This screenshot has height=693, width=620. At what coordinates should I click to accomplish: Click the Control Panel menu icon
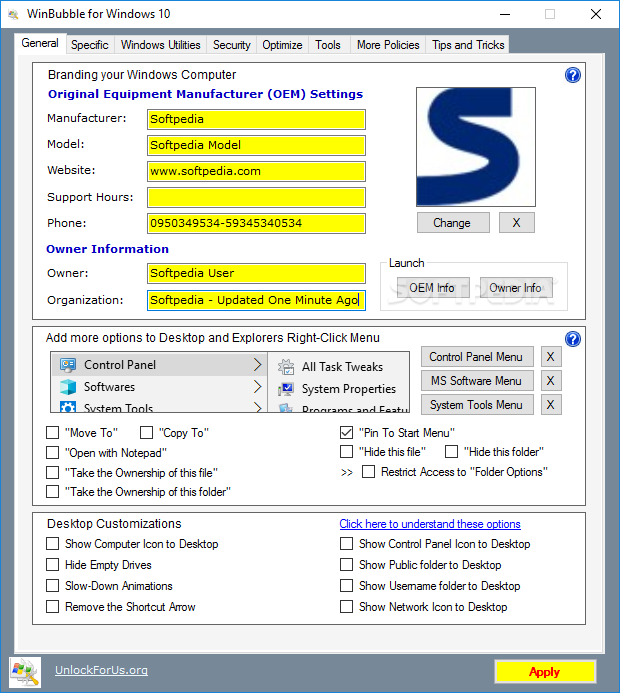(x=68, y=365)
